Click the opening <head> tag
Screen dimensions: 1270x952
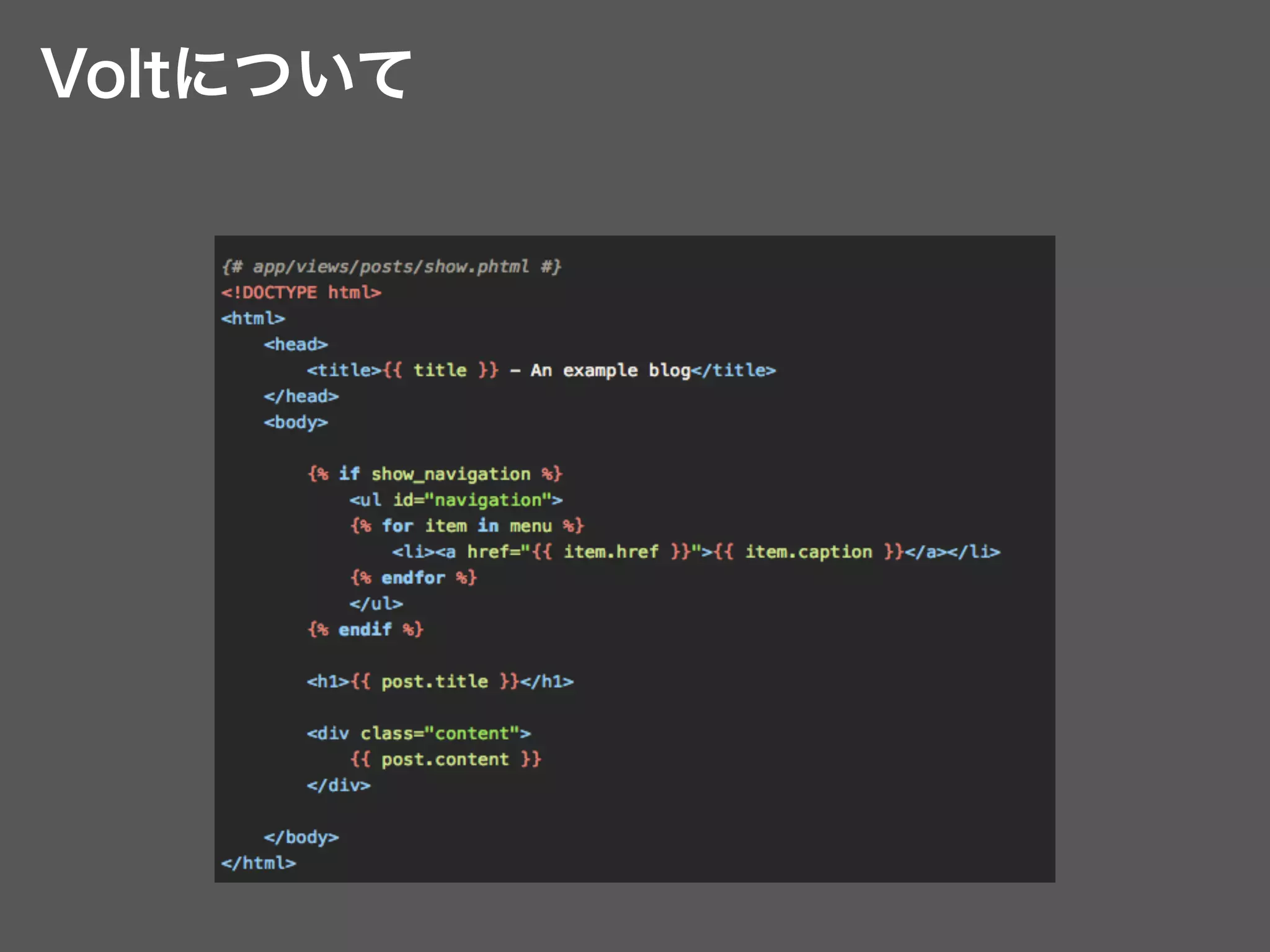pyautogui.click(x=296, y=345)
